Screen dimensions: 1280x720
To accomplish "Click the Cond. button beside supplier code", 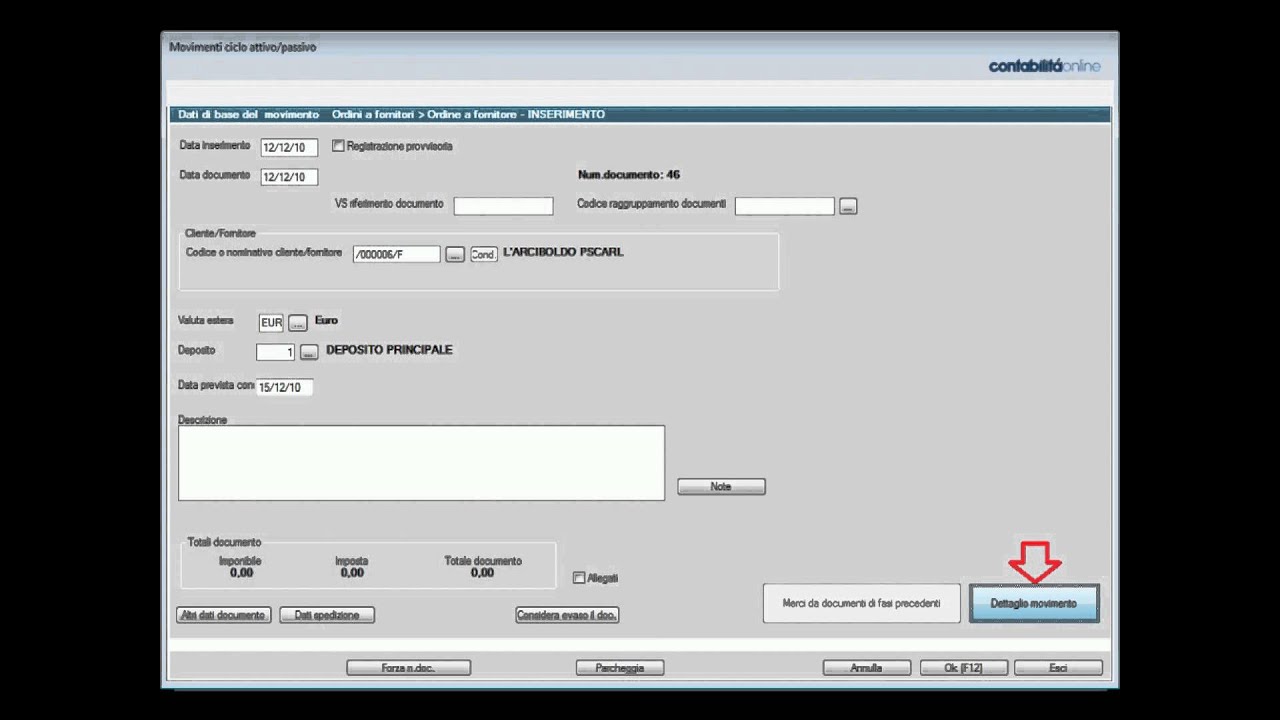I will point(483,255).
